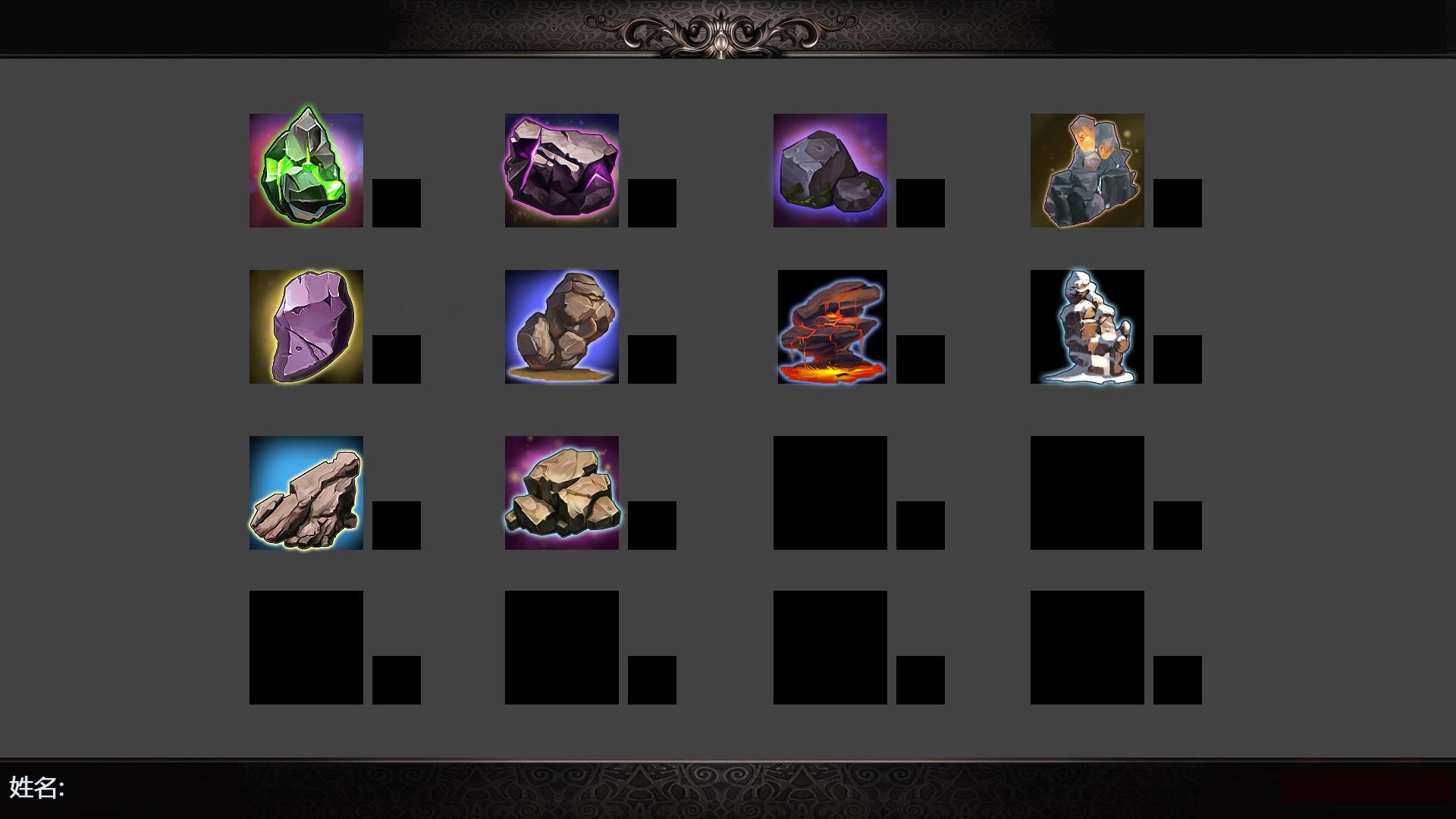The width and height of the screenshot is (1456, 819).
Task: Pick the smooth purple stone icon
Action: pos(306,327)
